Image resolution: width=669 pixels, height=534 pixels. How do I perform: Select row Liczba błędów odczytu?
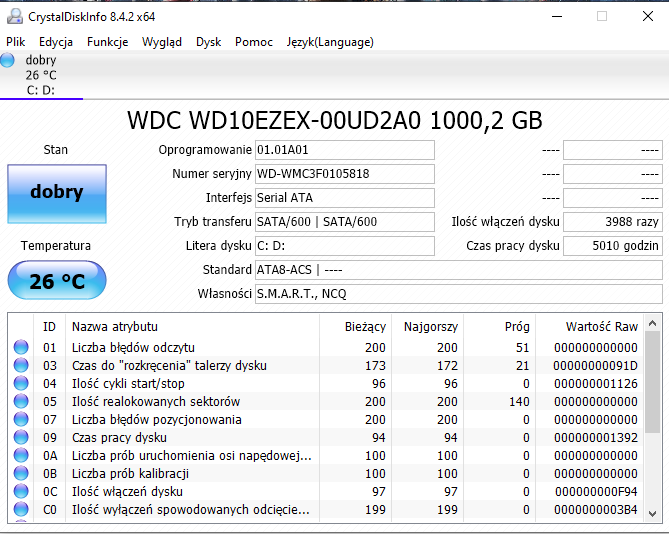(326, 347)
